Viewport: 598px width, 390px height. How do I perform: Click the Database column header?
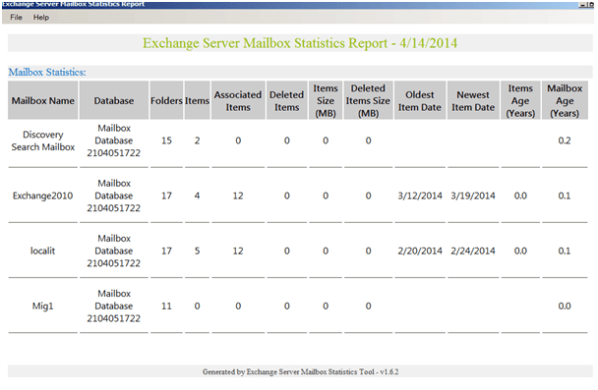[114, 101]
